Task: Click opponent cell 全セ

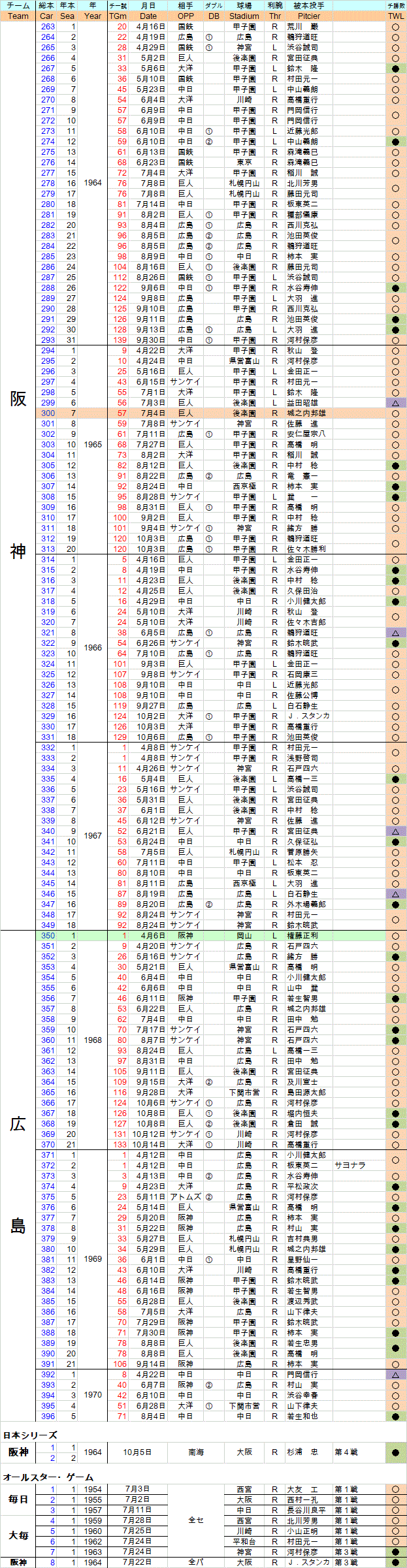Action: coord(196,1521)
